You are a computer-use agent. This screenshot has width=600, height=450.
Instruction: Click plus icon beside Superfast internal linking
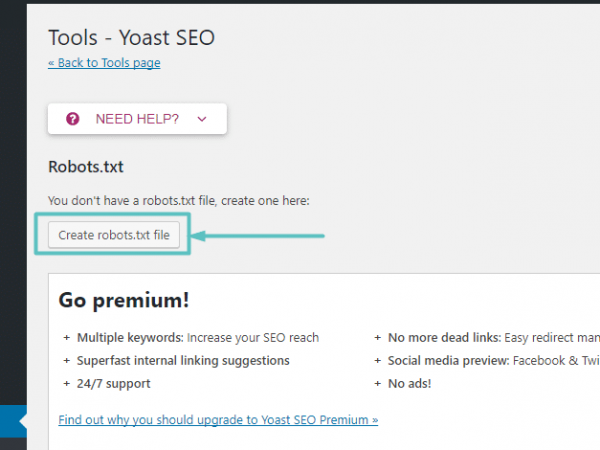tap(67, 360)
